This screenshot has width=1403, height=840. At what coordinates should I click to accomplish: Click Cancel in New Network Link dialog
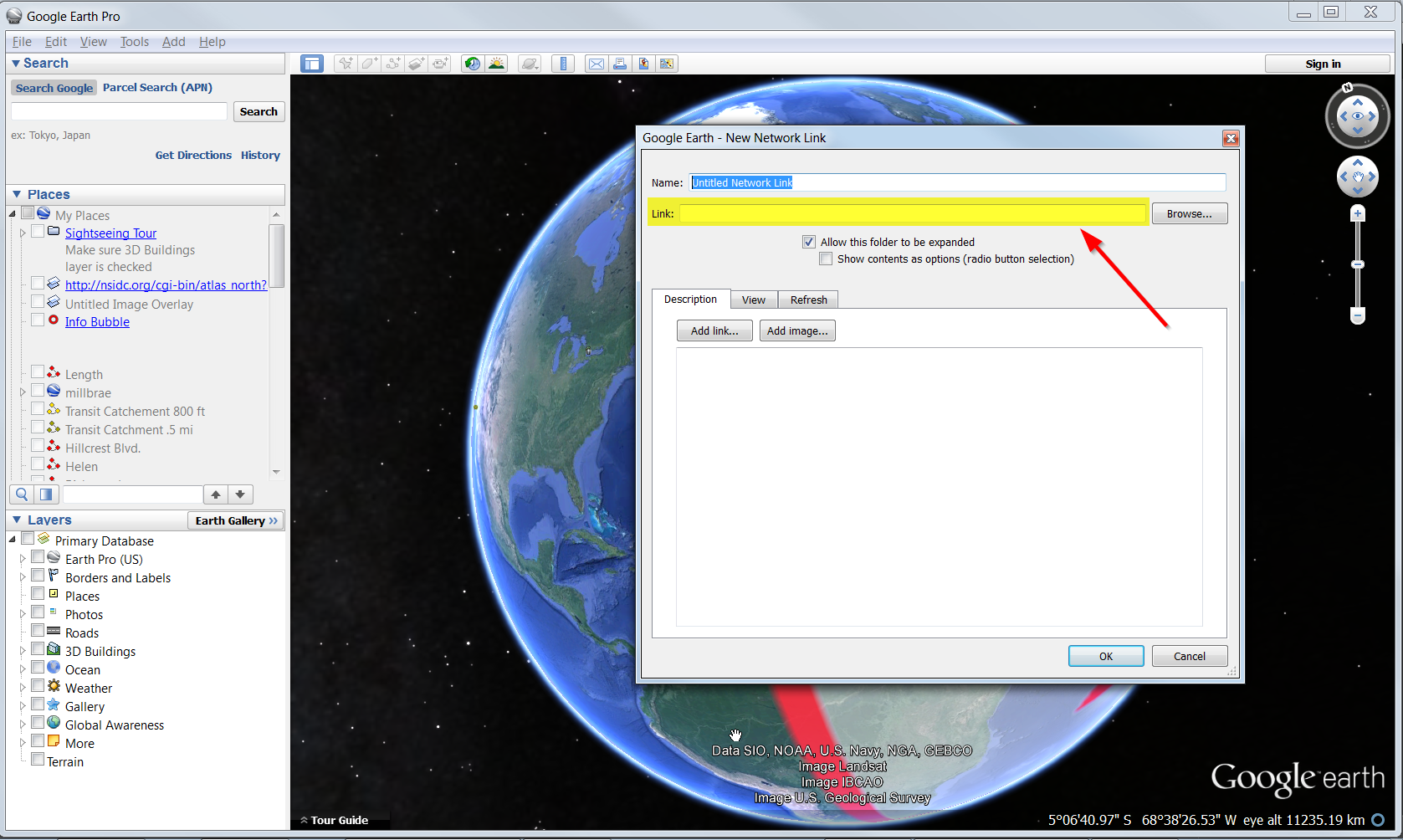coord(1190,656)
